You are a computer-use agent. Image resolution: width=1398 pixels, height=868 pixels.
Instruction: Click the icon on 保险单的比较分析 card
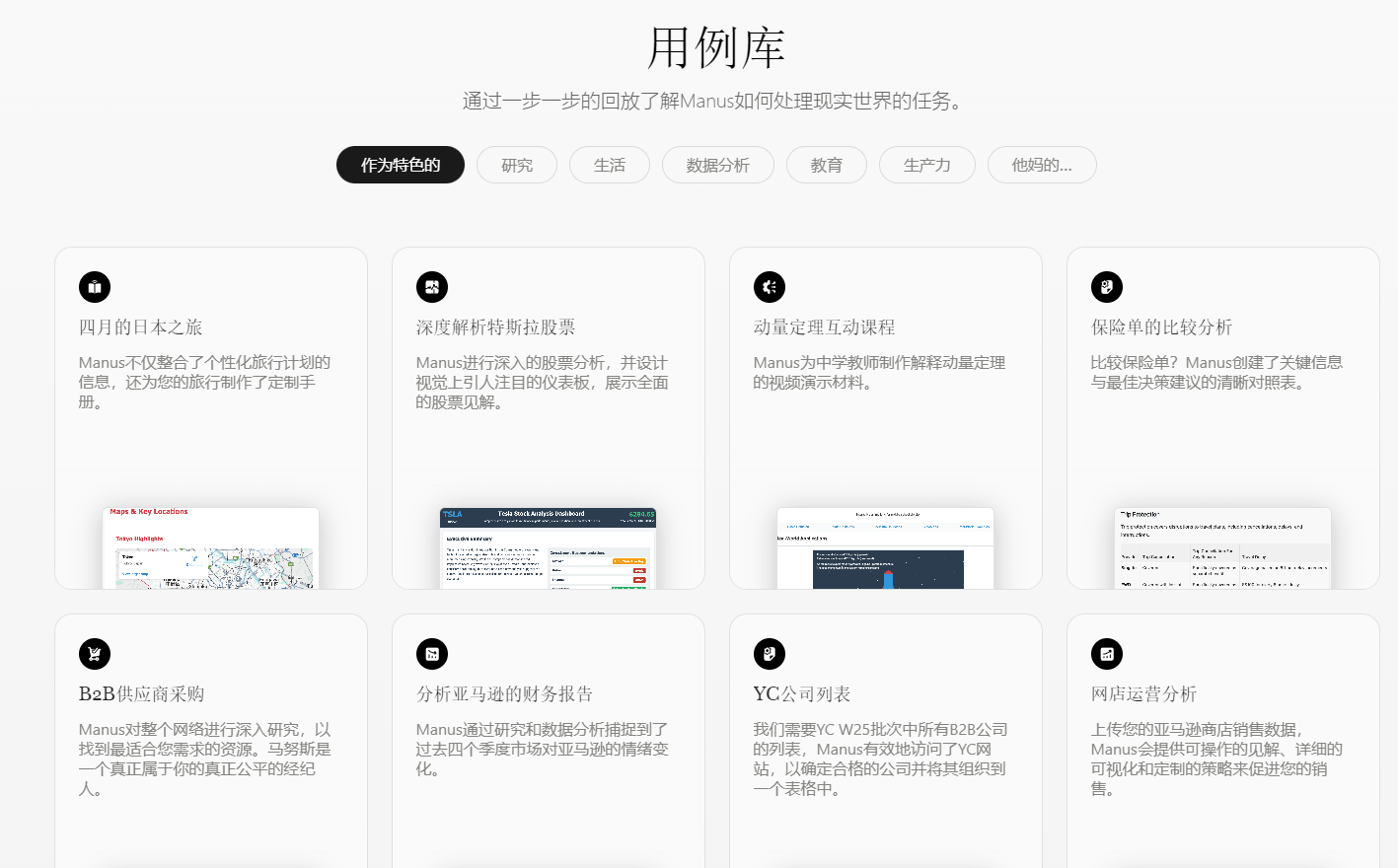1107,287
